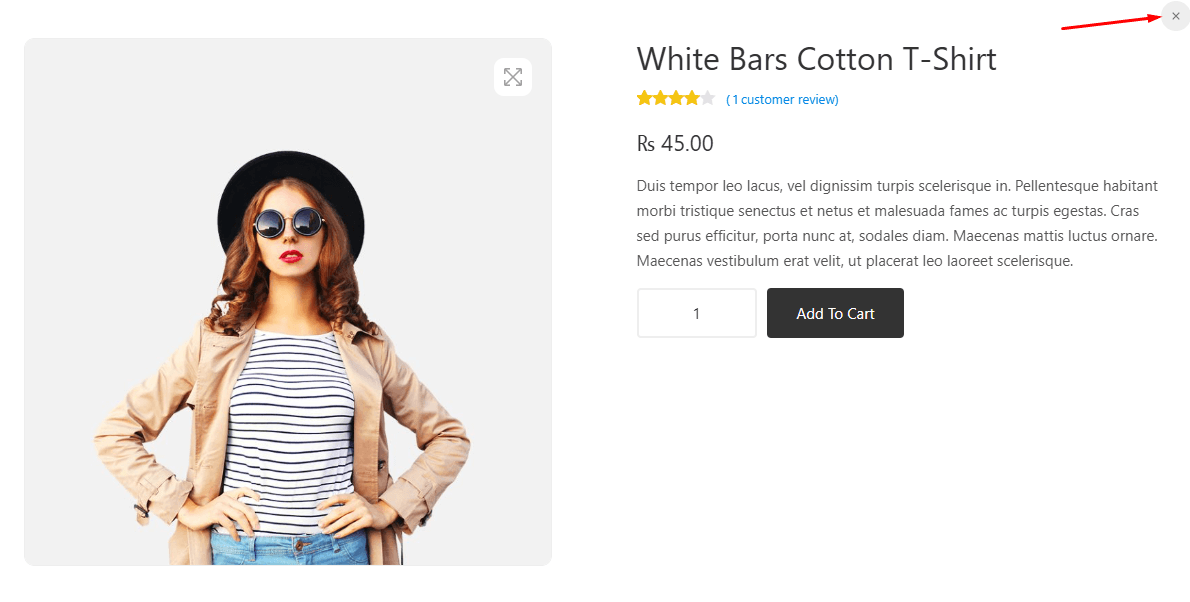Click the second yellow rating star
Screen dimensions: 1190x602
[660, 98]
